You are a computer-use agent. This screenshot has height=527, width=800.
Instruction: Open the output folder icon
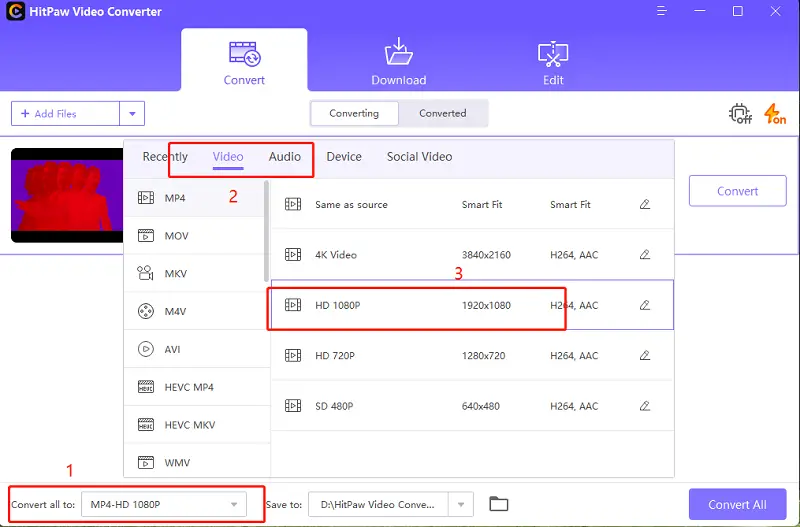[498, 504]
